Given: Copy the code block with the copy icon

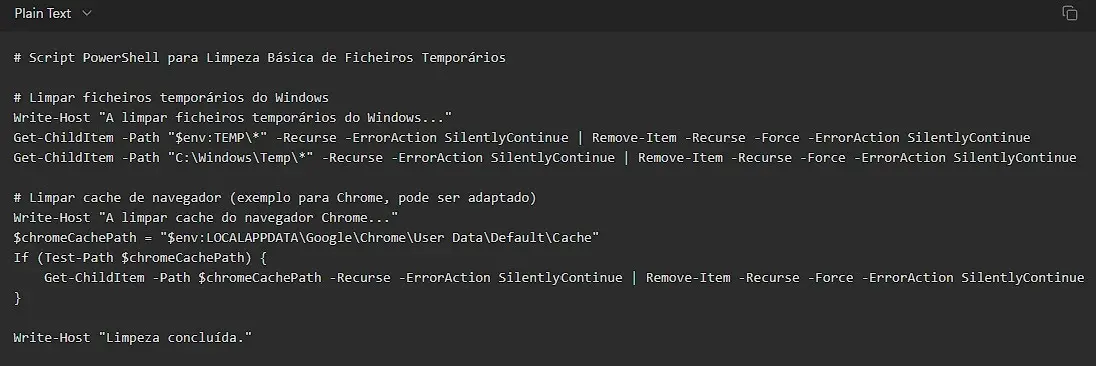Looking at the screenshot, I should point(1069,13).
